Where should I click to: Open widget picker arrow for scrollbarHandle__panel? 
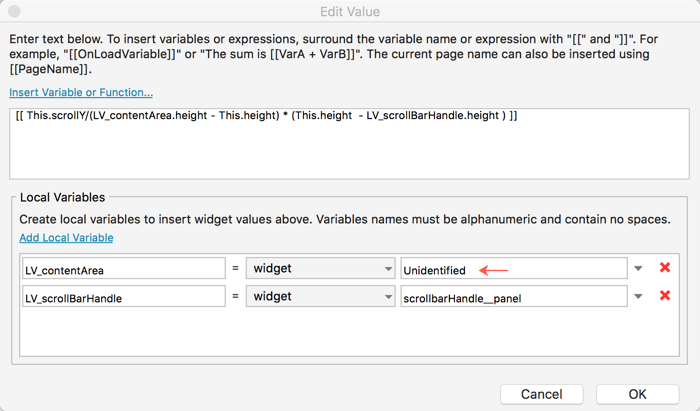[638, 297]
